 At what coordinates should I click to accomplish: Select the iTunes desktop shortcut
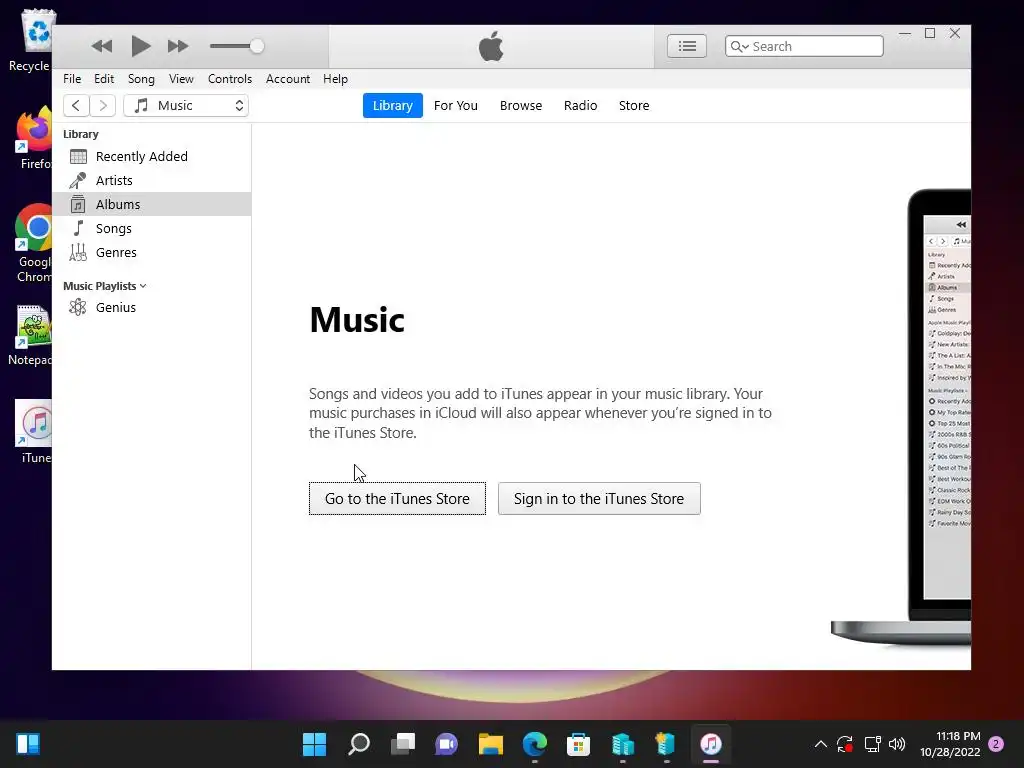34,432
